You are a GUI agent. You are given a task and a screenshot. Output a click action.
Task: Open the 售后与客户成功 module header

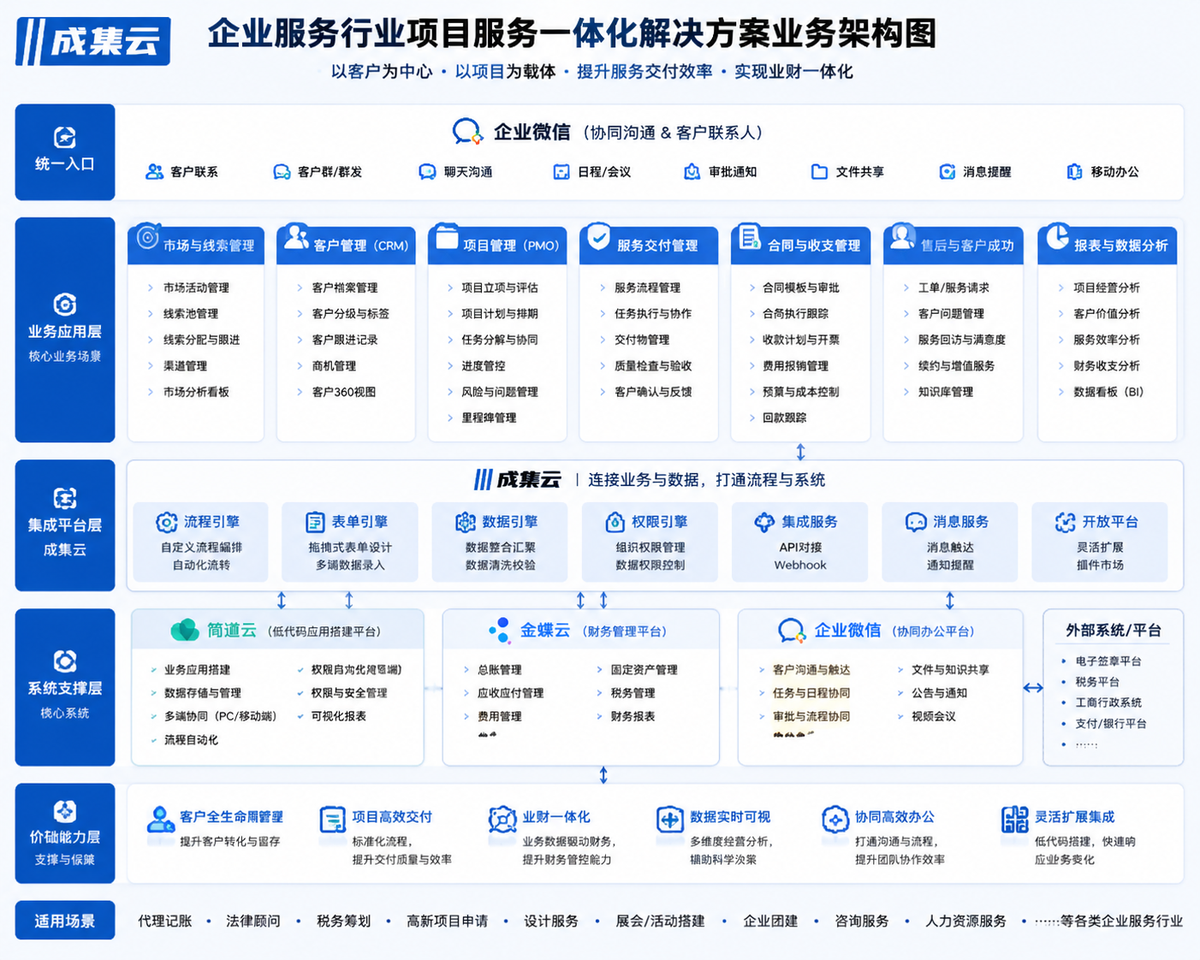click(953, 245)
